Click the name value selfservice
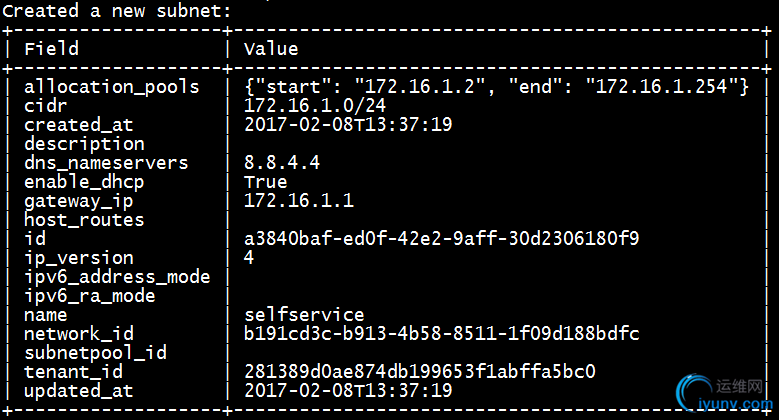Screen dimensions: 779x420 click(304, 315)
